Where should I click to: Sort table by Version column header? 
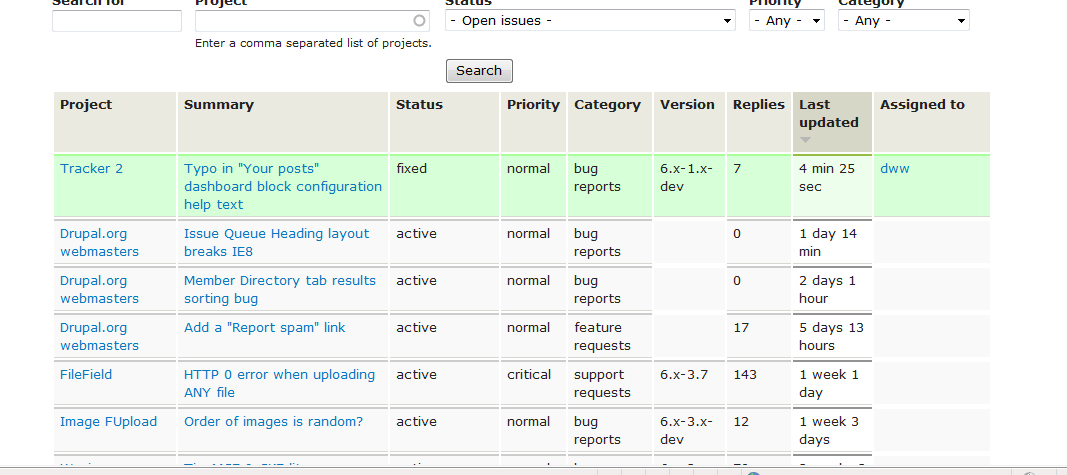click(687, 105)
